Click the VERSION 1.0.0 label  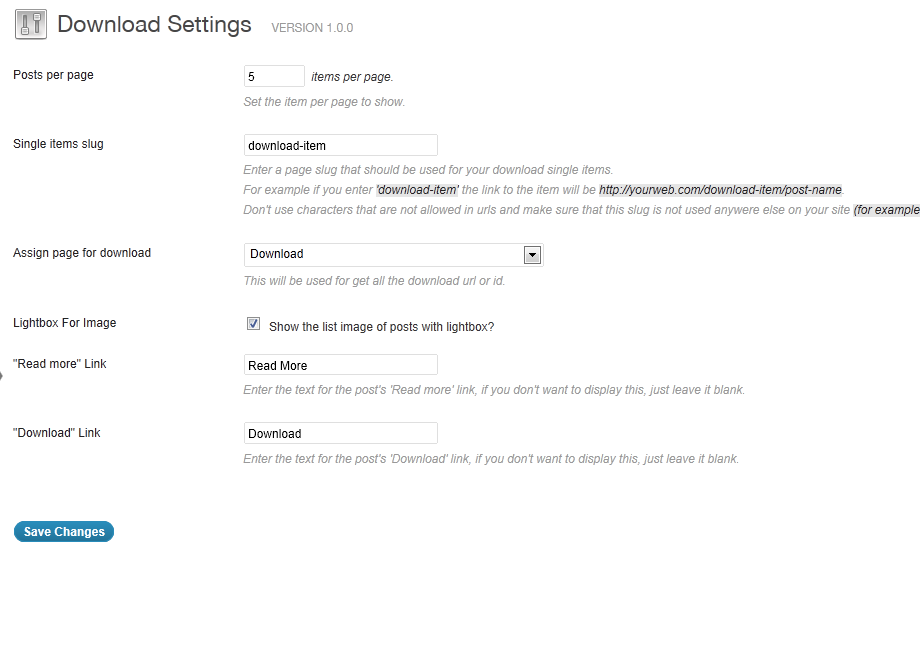312,28
